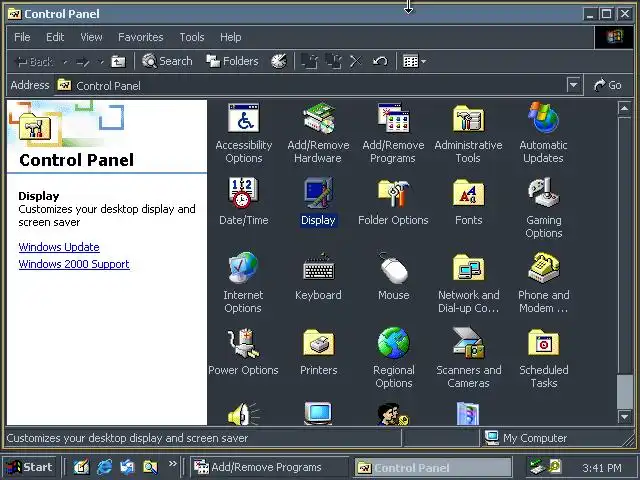Click Control Panel taskbar button
This screenshot has width=640, height=480.
click(432, 467)
